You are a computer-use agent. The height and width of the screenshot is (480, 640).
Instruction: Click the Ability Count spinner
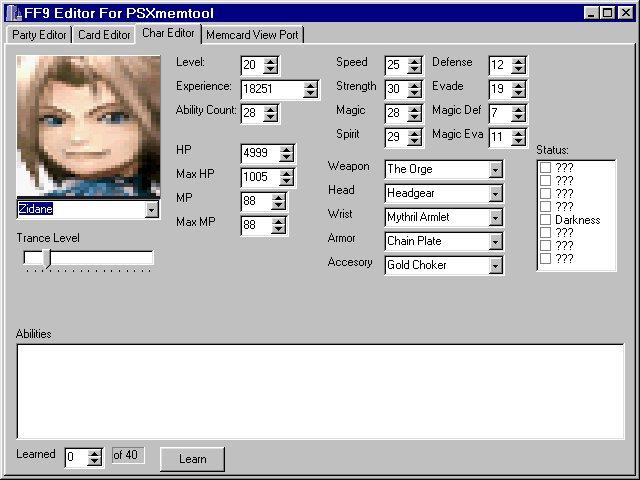click(x=271, y=113)
